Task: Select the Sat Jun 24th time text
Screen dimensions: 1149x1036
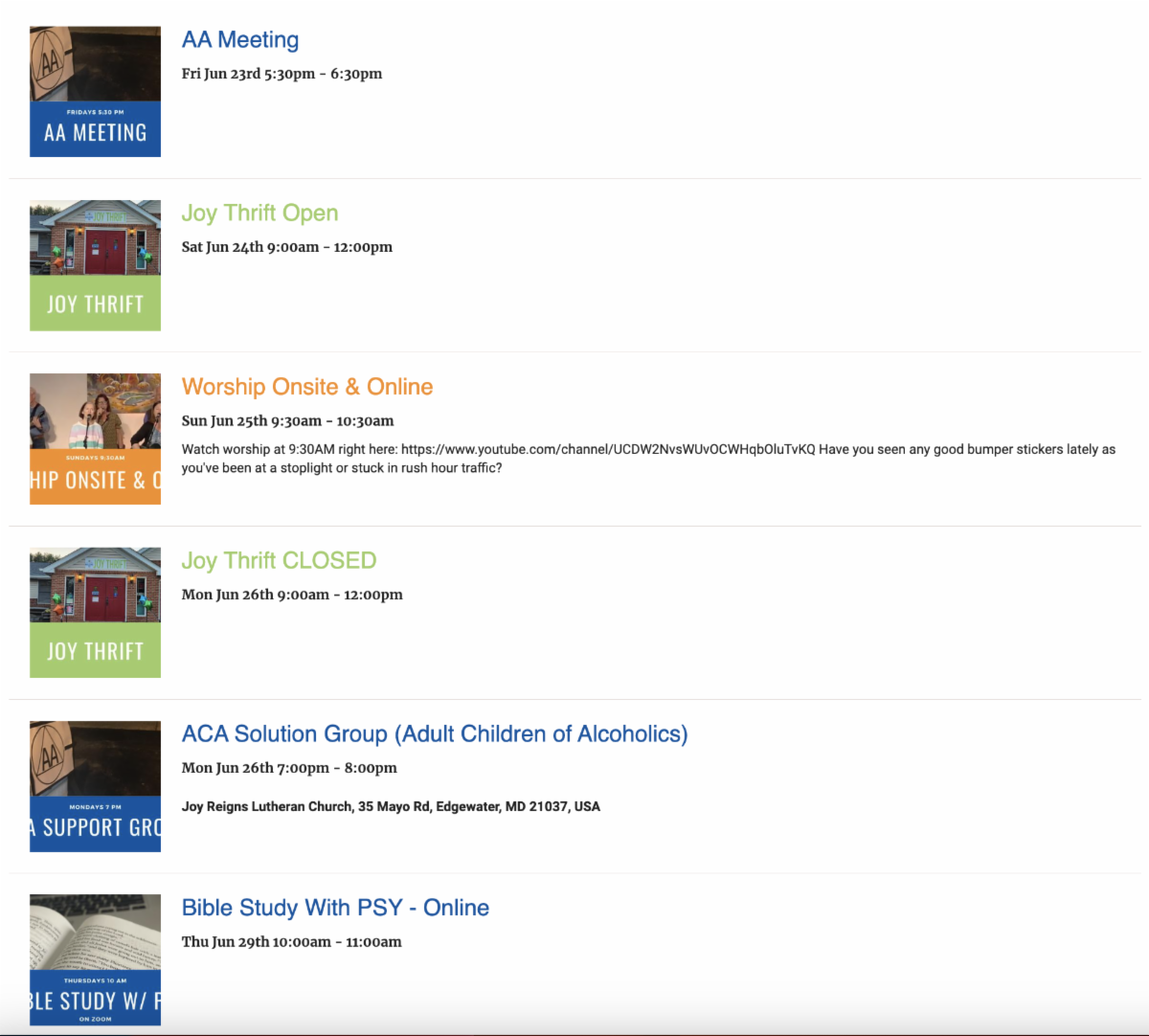Action: pyautogui.click(x=286, y=247)
